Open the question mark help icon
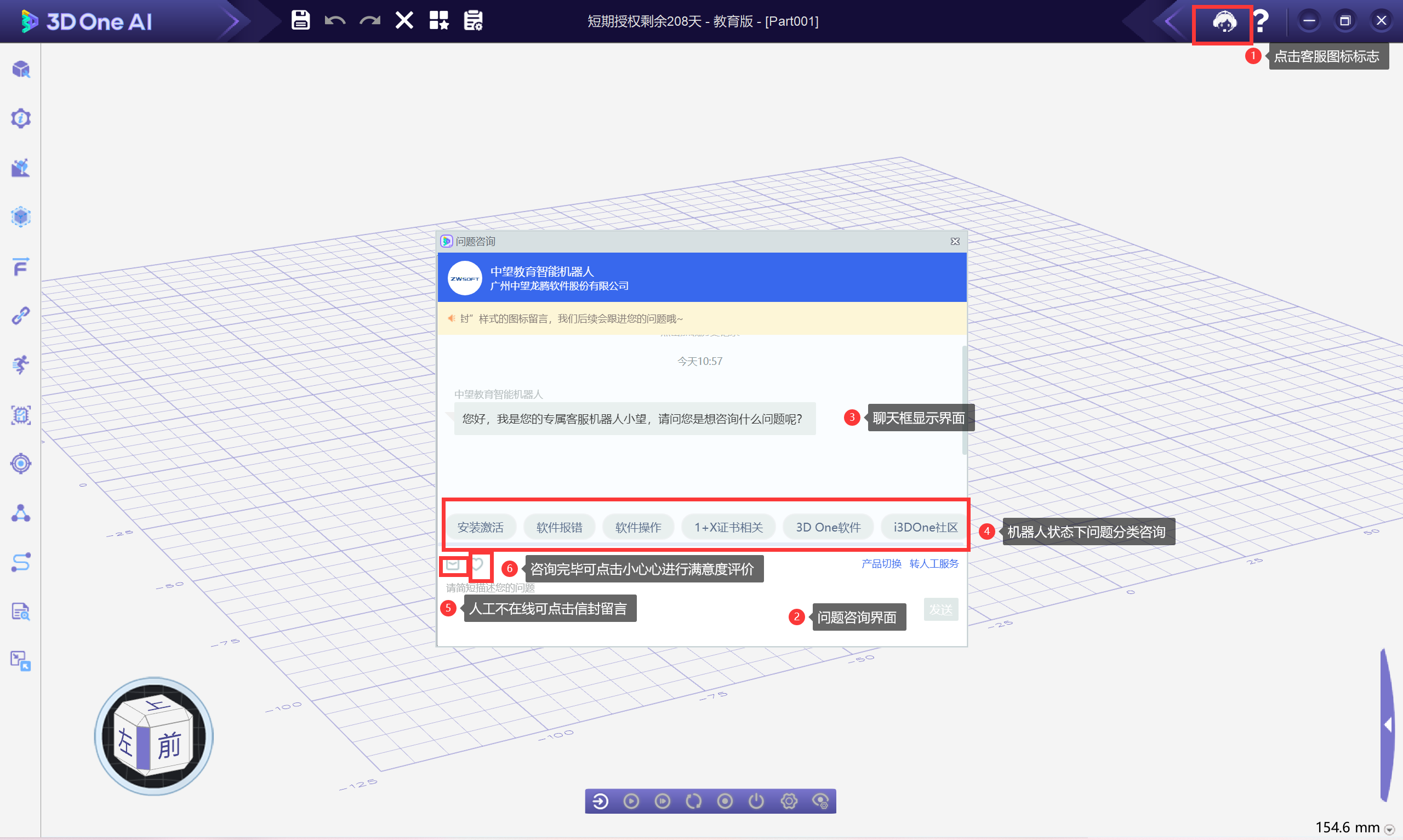 point(1260,22)
